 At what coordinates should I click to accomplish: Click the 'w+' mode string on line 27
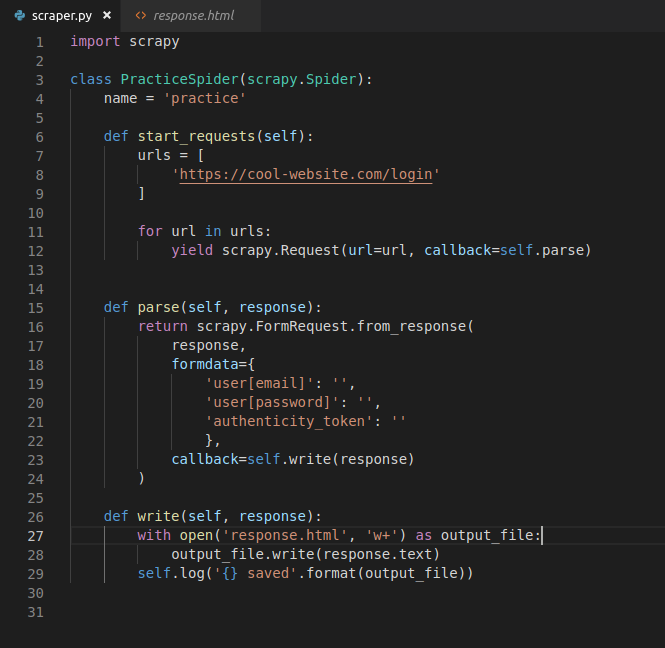click(x=382, y=536)
